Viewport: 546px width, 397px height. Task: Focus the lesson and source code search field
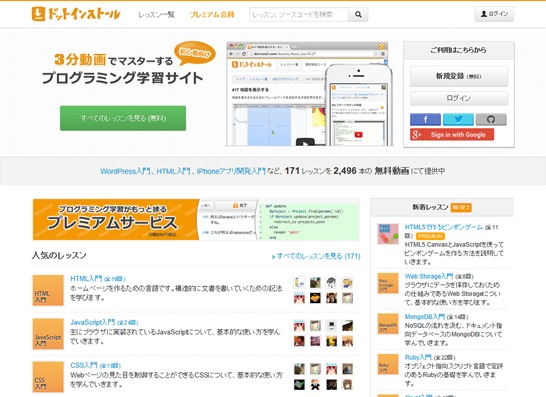pyautogui.click(x=299, y=14)
